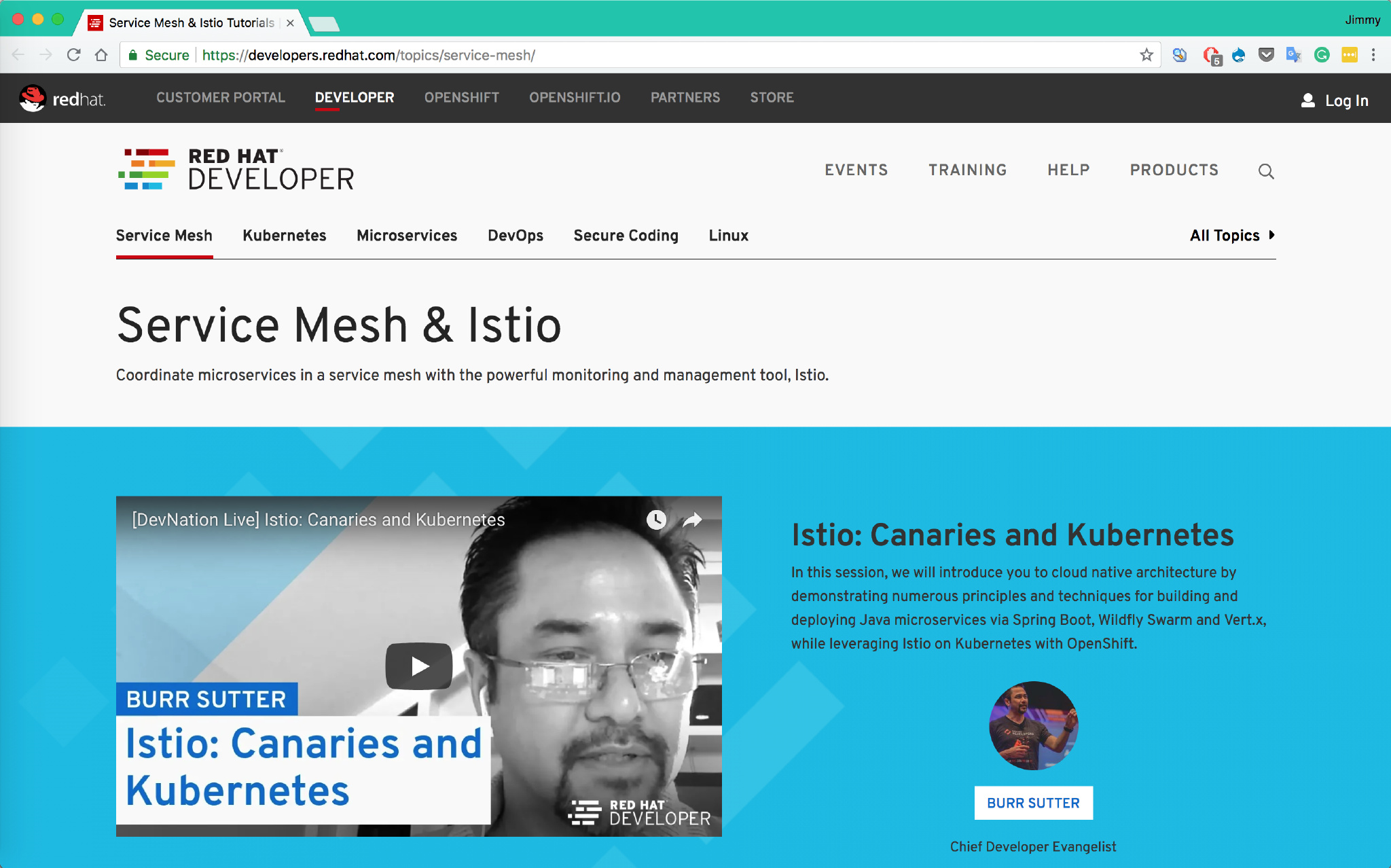Viewport: 1391px width, 868px height.
Task: Click the Drupal extension icon
Action: 1239,55
